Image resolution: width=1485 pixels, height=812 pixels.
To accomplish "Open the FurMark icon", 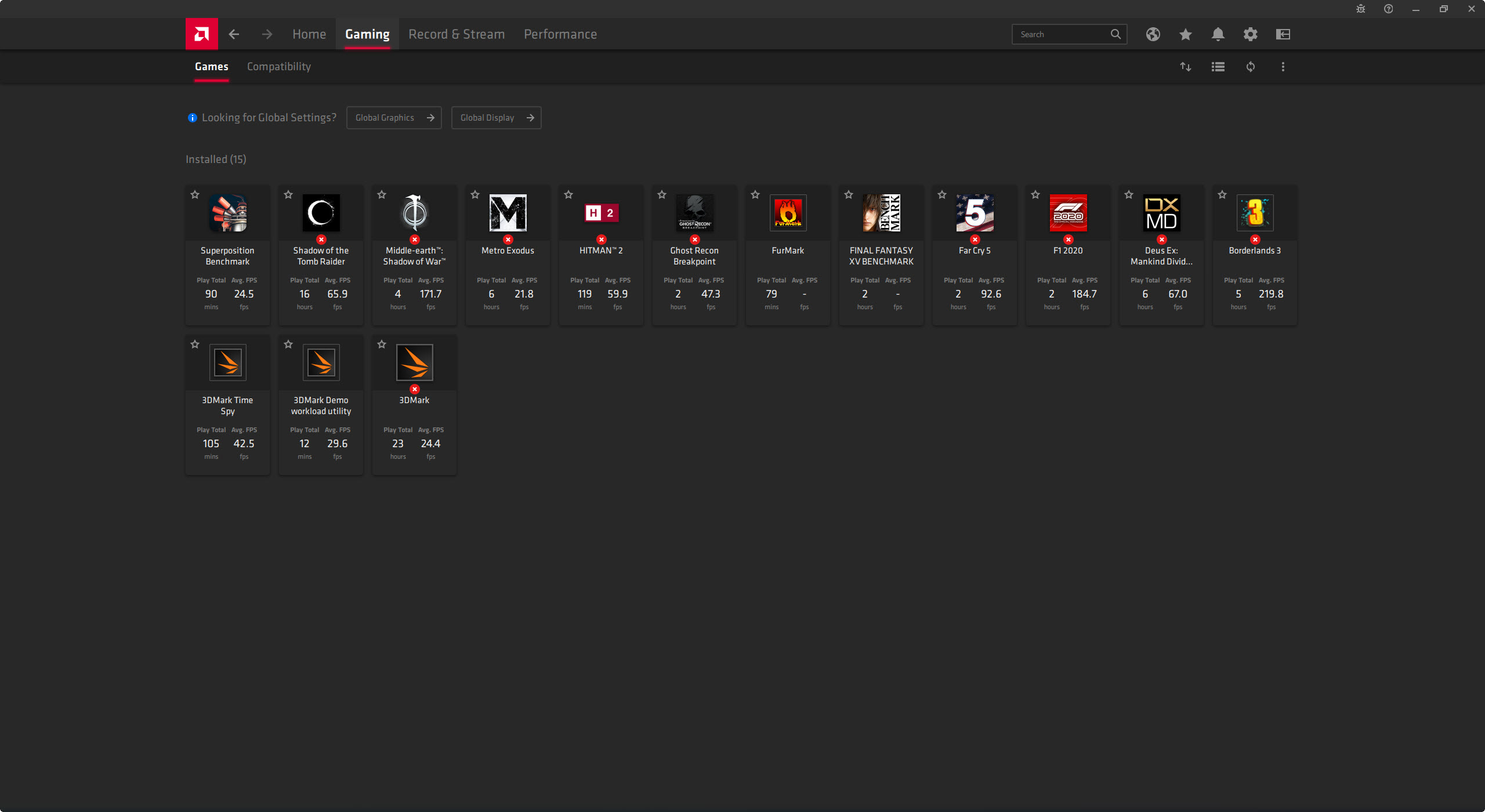I will (788, 213).
